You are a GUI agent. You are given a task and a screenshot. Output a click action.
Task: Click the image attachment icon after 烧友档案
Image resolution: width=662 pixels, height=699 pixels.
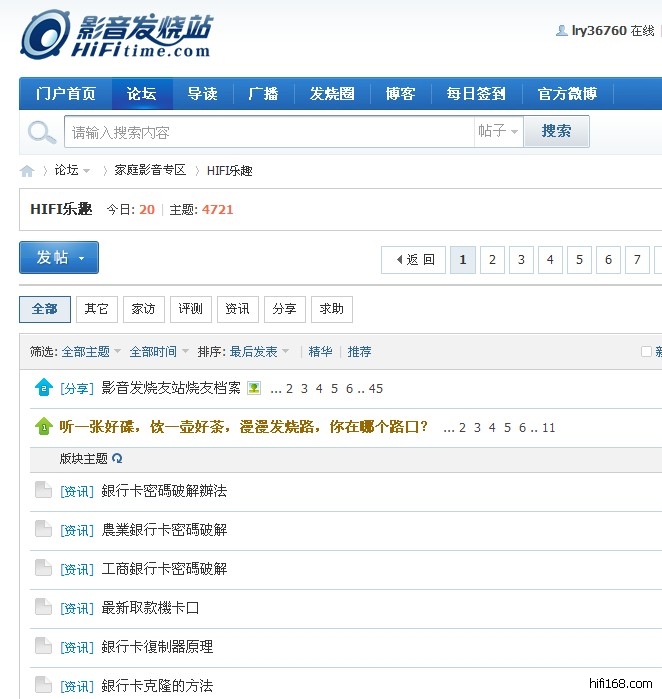tap(254, 388)
